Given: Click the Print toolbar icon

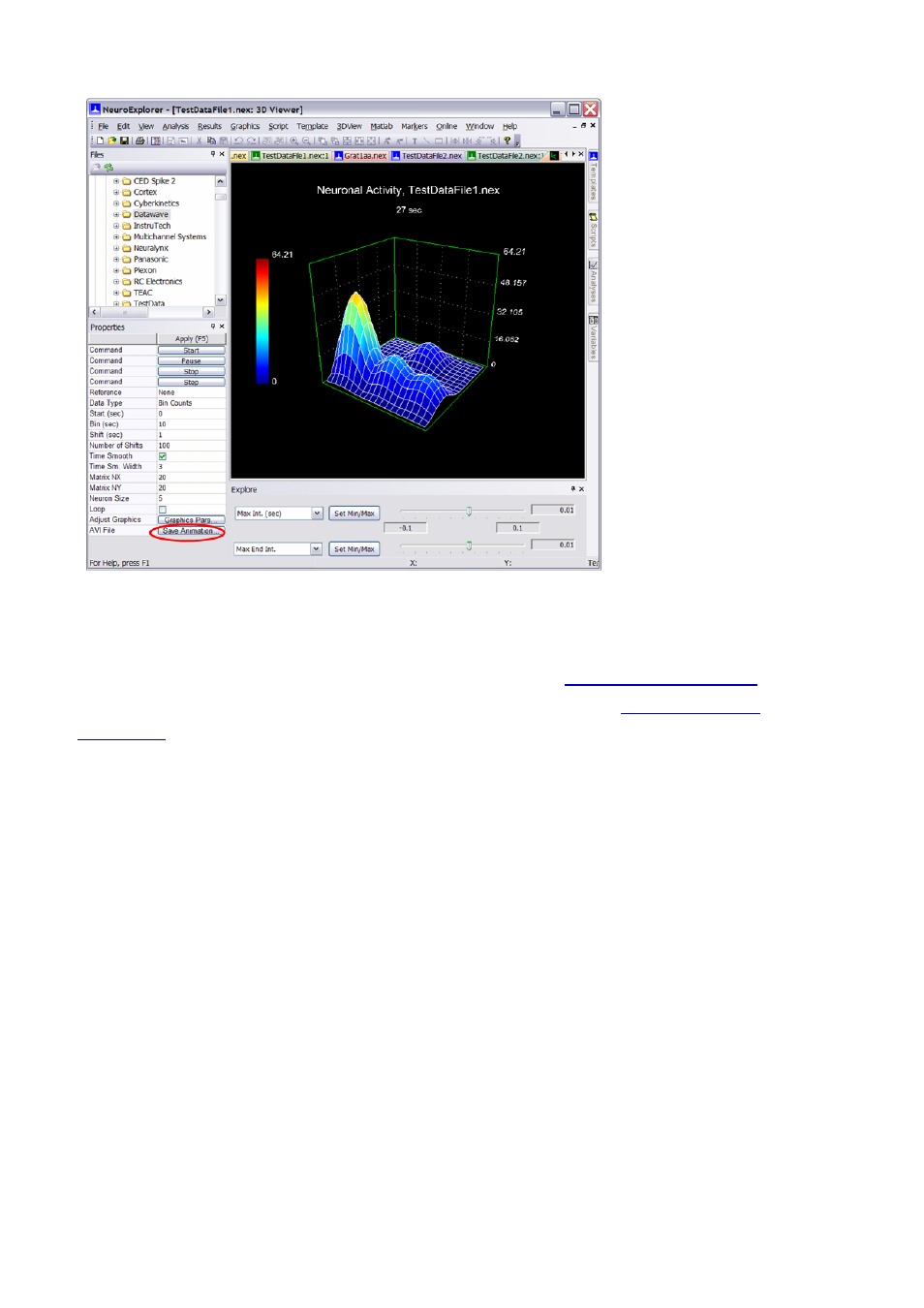Looking at the screenshot, I should pos(139,140).
